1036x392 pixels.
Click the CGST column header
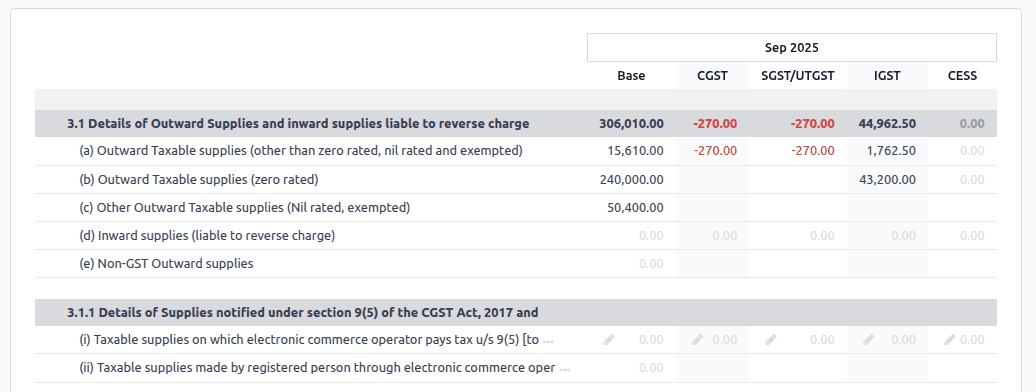pos(712,75)
